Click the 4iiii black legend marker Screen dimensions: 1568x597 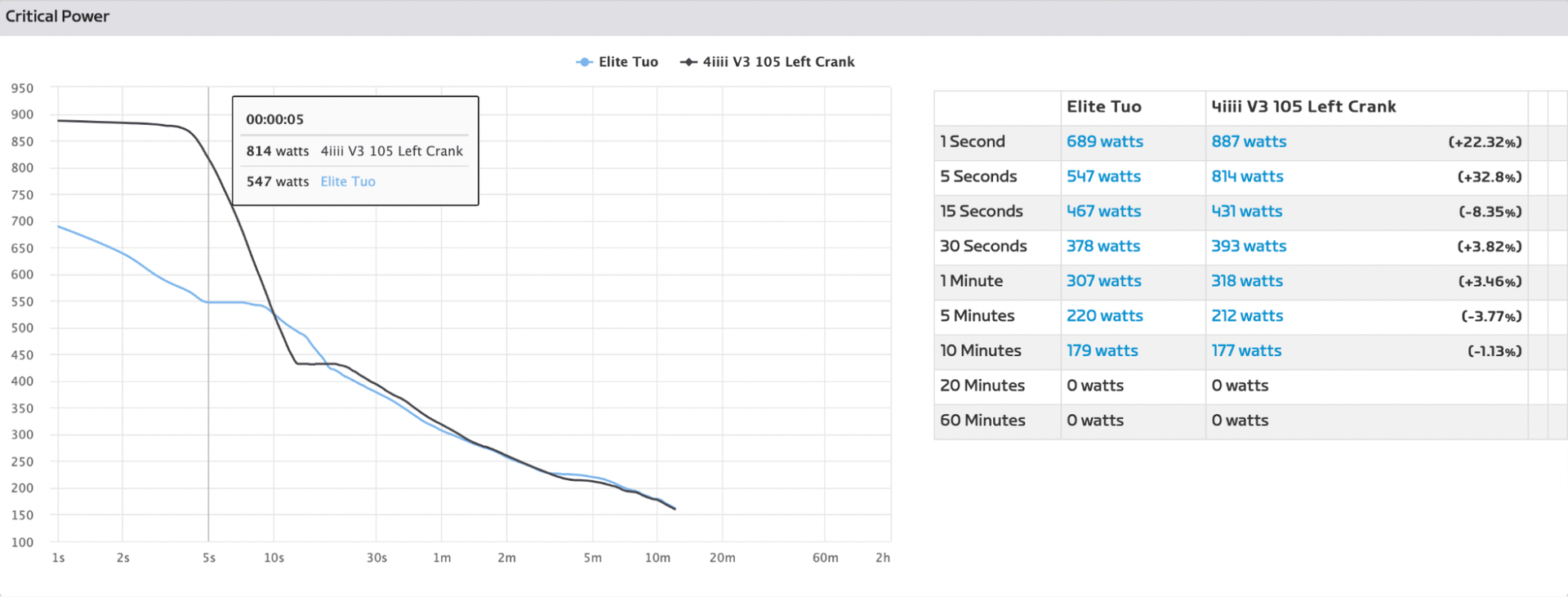point(688,62)
